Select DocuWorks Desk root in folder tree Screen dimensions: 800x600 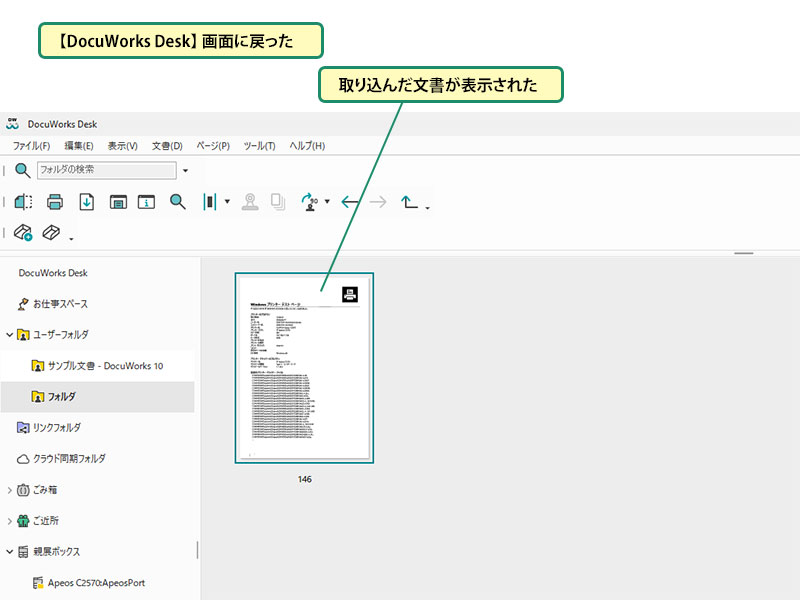tap(53, 273)
